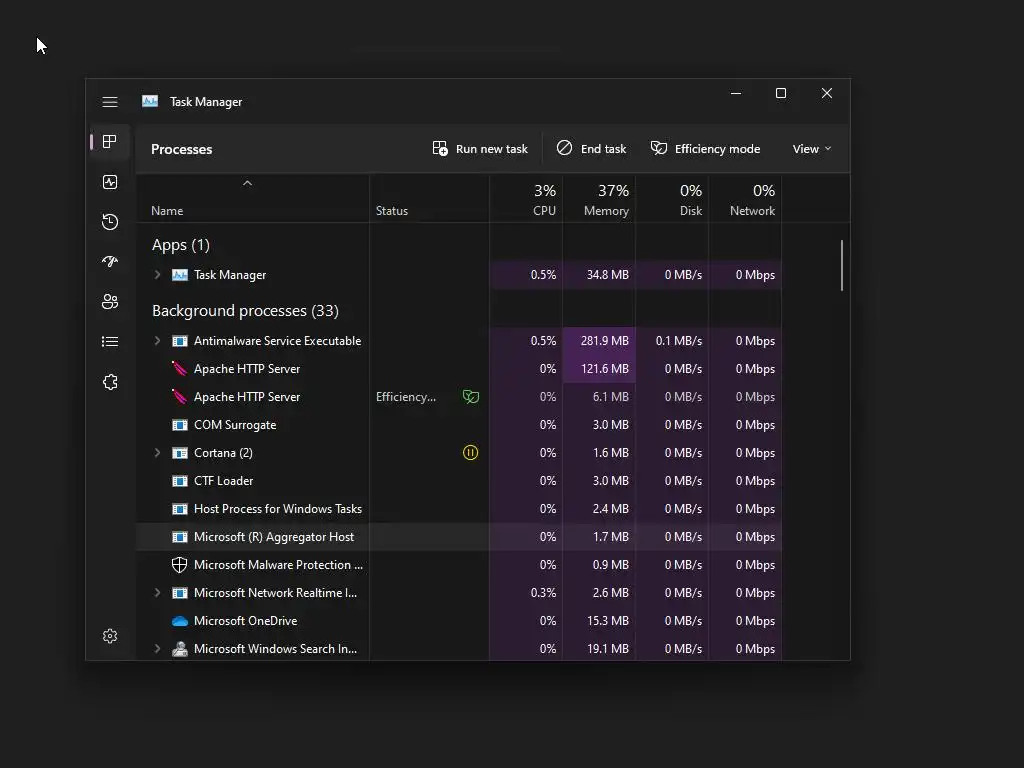The width and height of the screenshot is (1024, 768).
Task: Click the Efficiency... status text
Action: coord(406,397)
